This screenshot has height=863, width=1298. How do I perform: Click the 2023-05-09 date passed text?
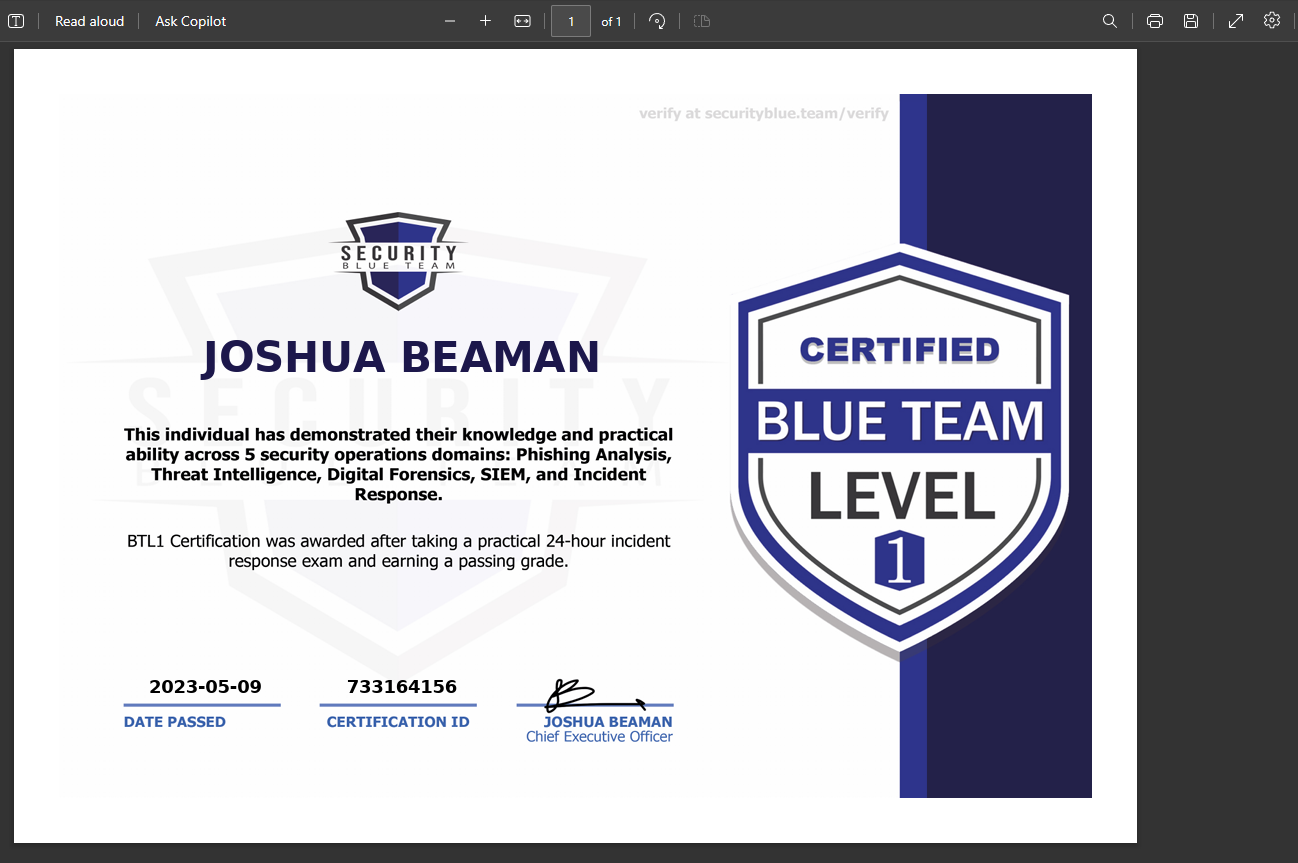[x=204, y=687]
